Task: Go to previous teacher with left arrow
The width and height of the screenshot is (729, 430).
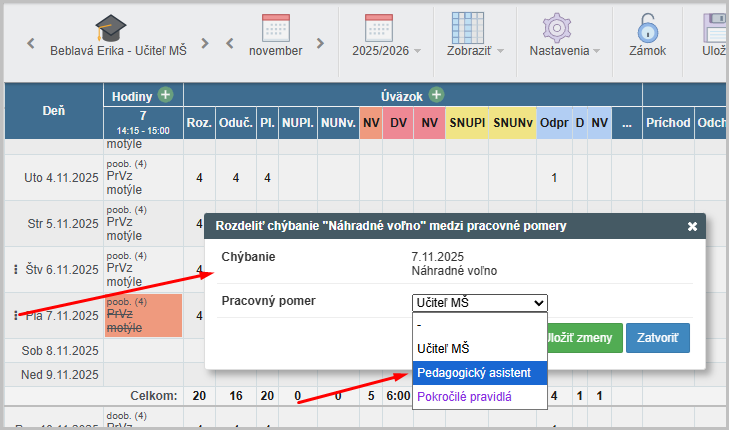Action: [x=31, y=44]
